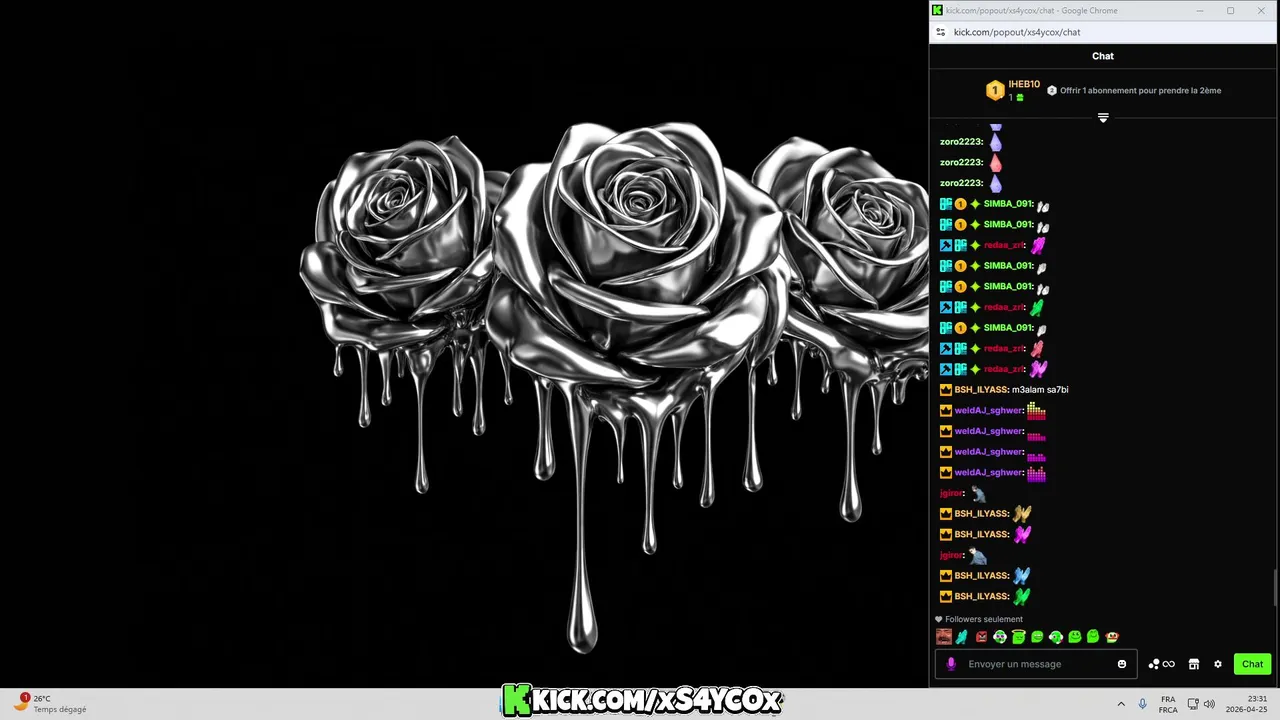Open chat settings gear
The image size is (1280, 720).
click(x=1218, y=664)
